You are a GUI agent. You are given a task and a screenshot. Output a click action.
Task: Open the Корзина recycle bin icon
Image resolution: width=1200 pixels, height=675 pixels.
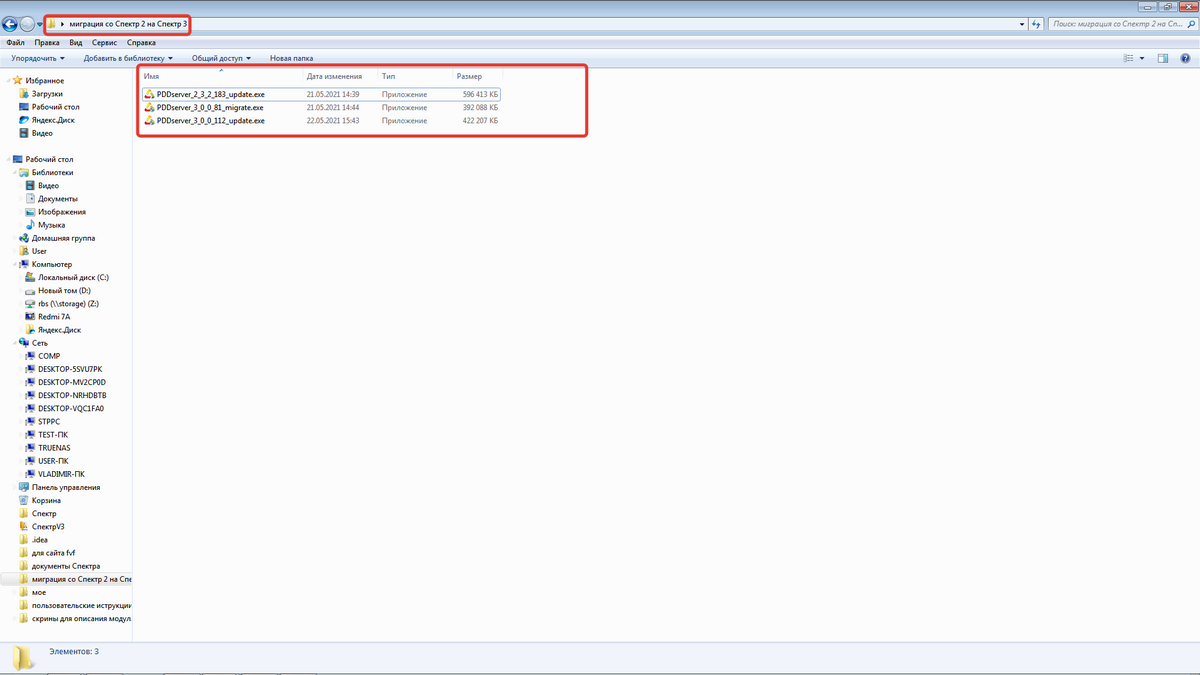pos(24,500)
